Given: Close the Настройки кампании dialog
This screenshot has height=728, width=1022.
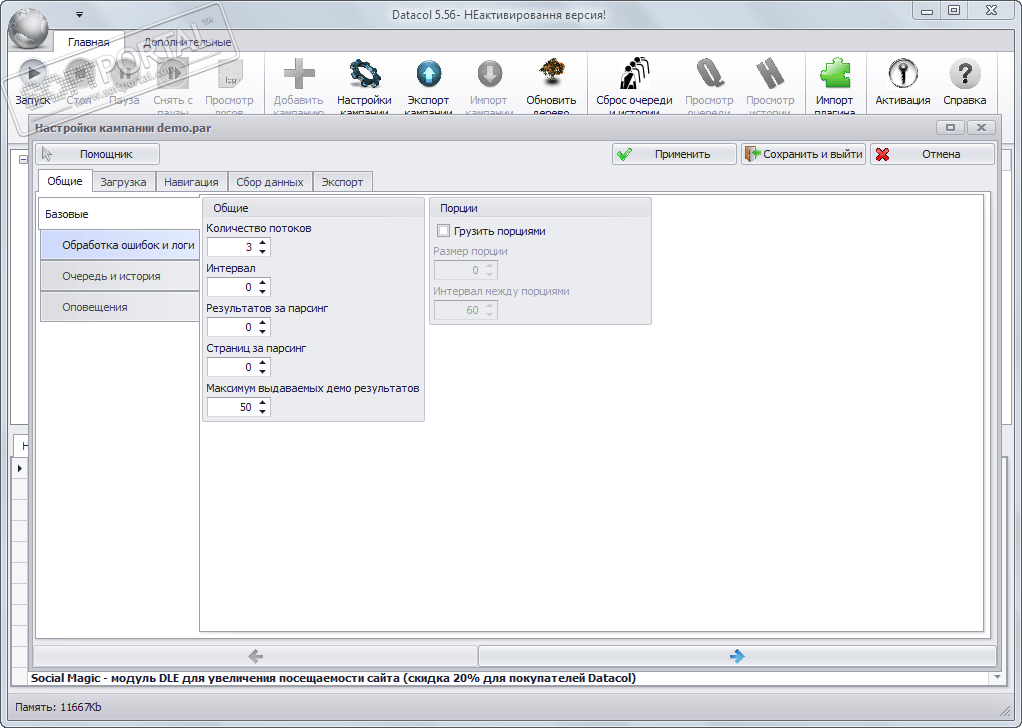Looking at the screenshot, I should click(x=981, y=128).
